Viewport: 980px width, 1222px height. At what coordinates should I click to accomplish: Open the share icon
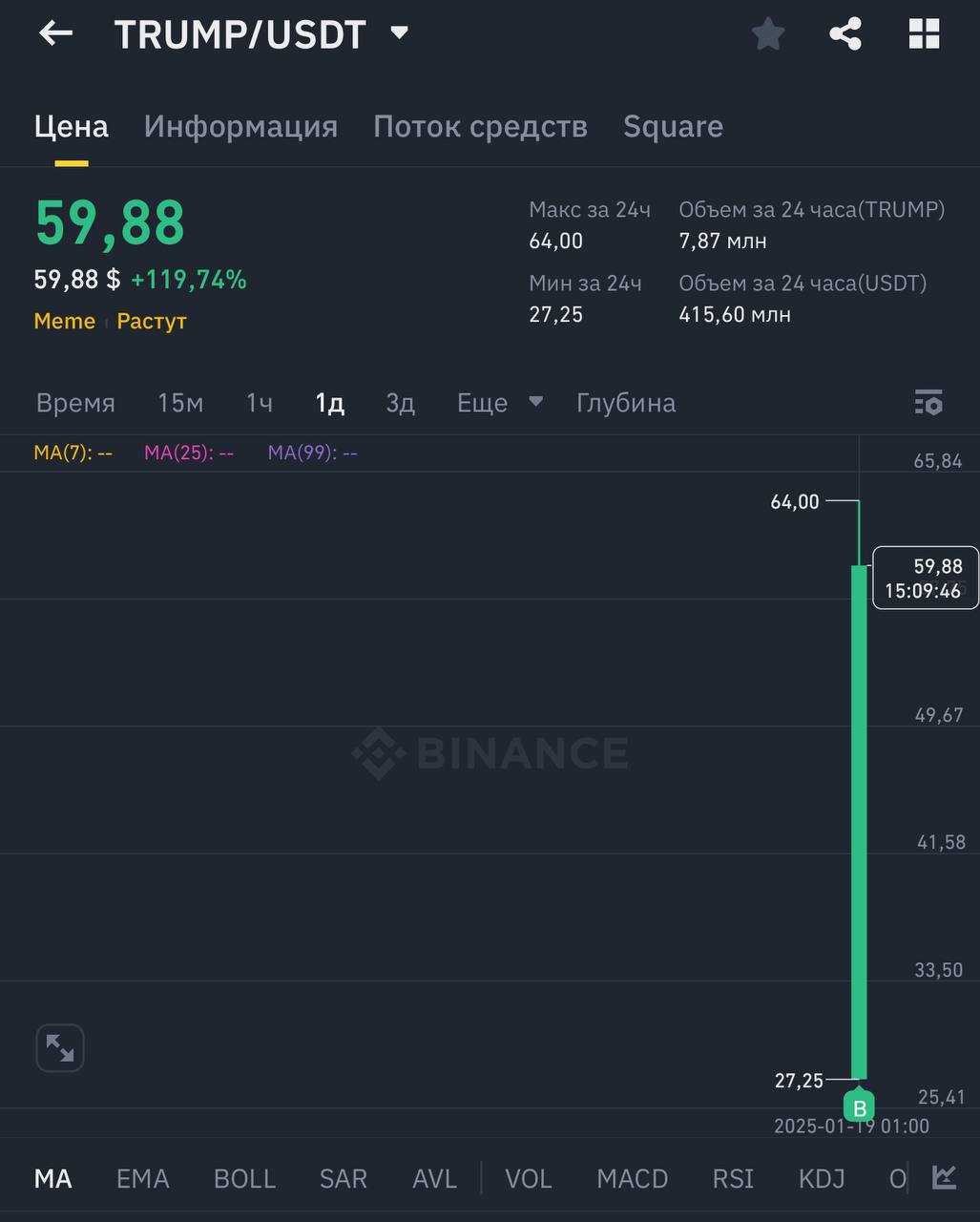pyautogui.click(x=845, y=34)
